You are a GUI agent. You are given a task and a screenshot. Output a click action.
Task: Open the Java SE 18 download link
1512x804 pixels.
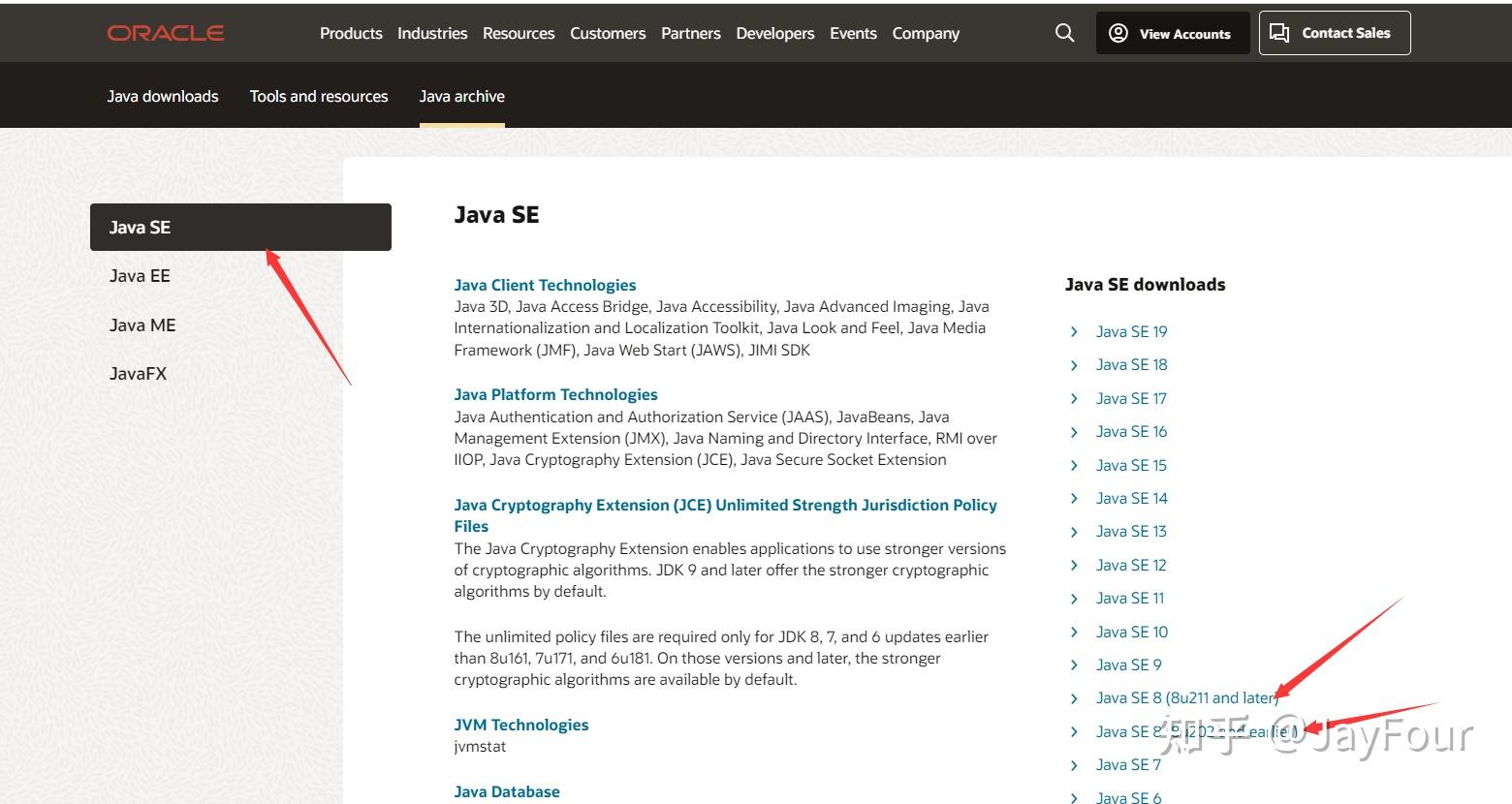click(x=1131, y=364)
